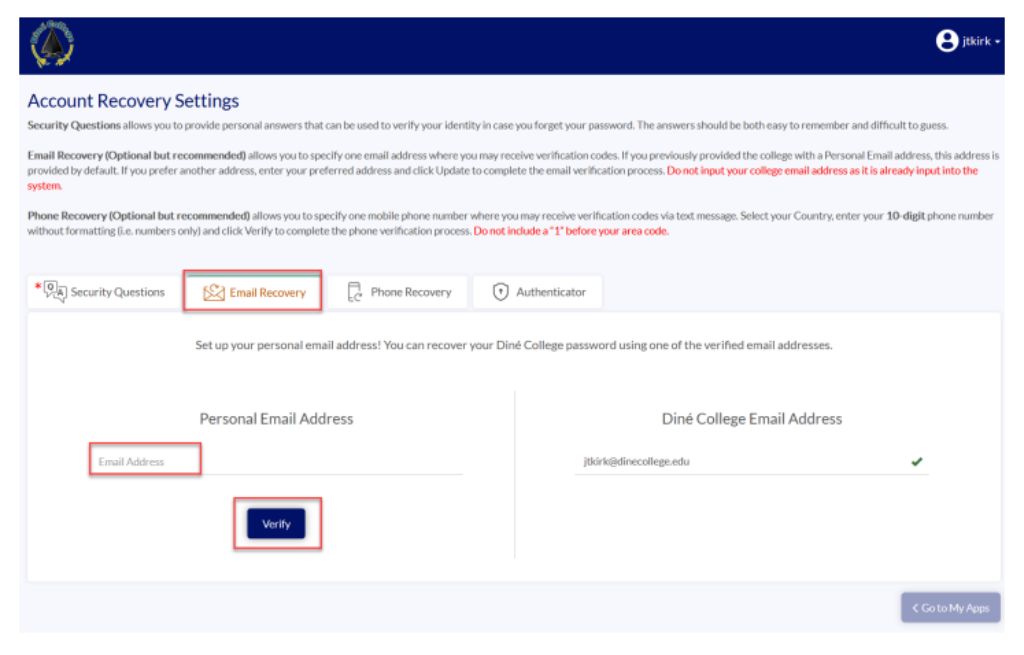
Task: Click the jtkirk username text
Action: 976,41
